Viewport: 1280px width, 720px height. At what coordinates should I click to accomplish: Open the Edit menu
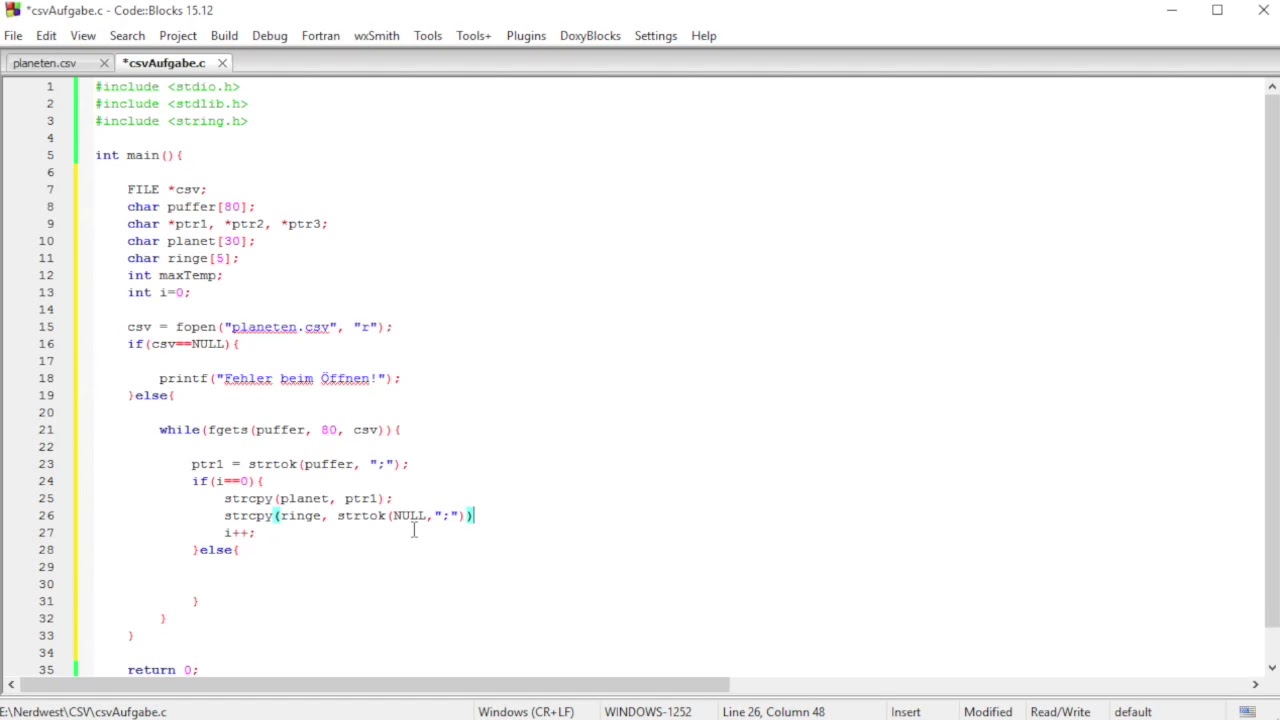pyautogui.click(x=46, y=36)
